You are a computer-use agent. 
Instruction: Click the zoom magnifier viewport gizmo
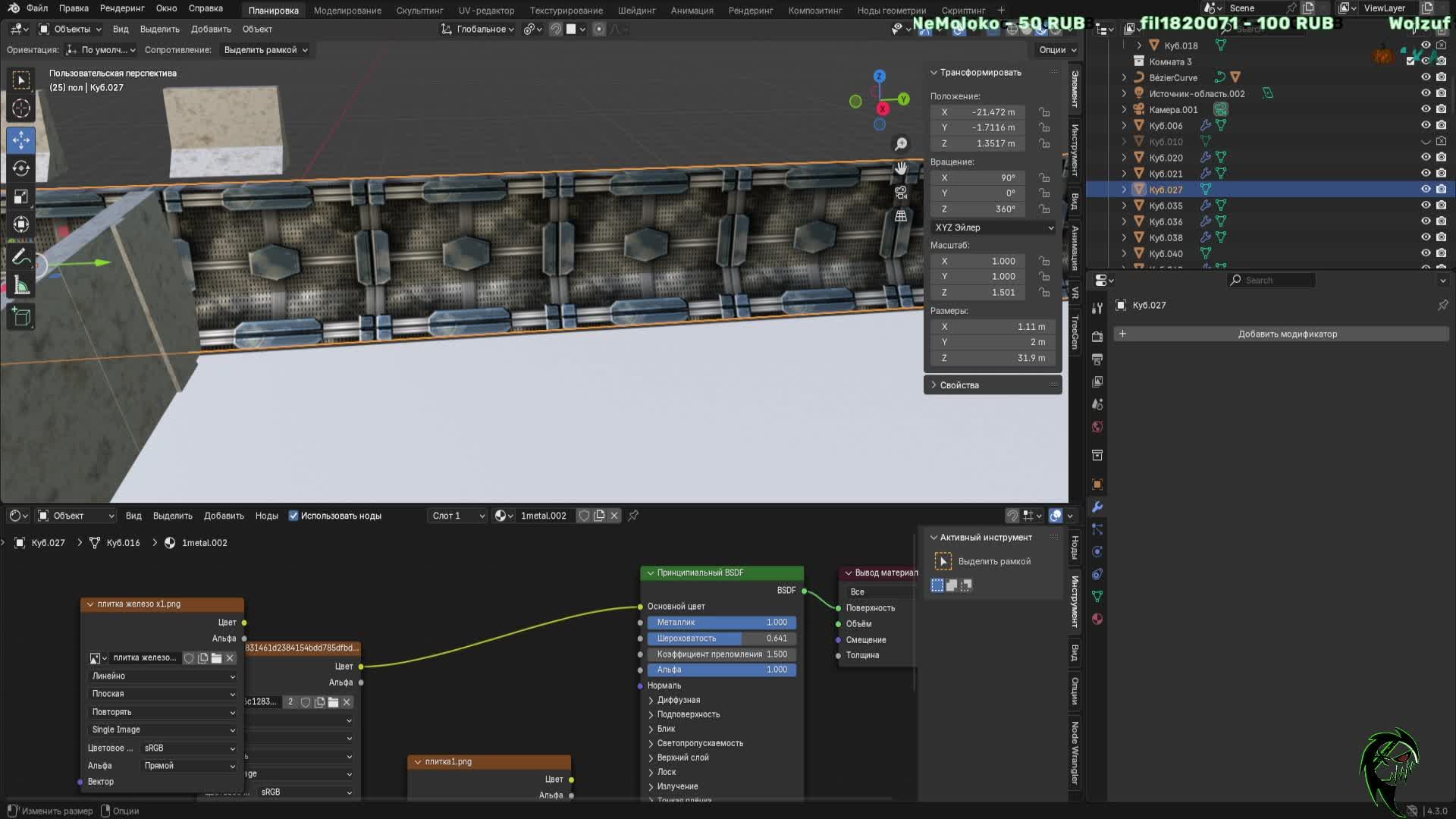point(901,144)
